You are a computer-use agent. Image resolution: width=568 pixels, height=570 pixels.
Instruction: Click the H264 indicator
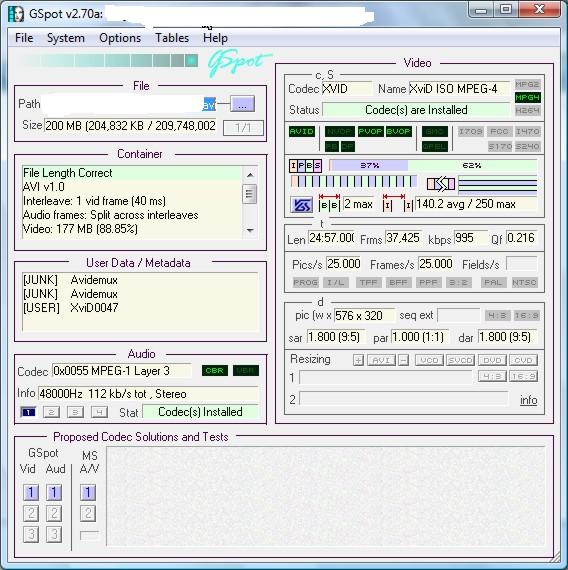point(527,111)
